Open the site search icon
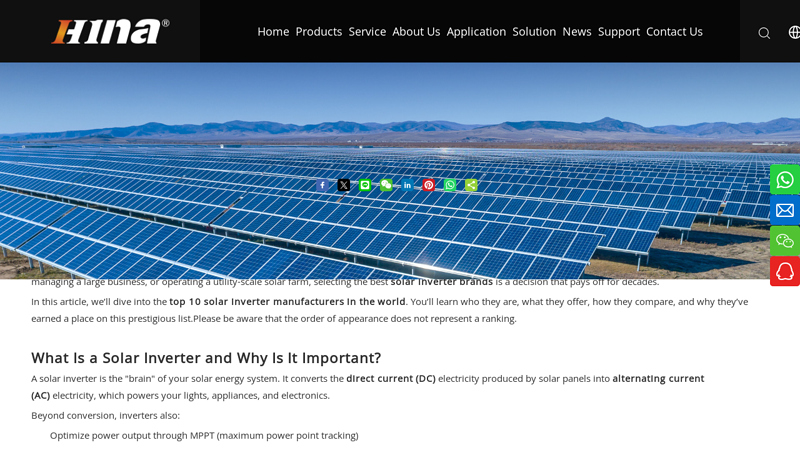Image resolution: width=800 pixels, height=450 pixels. click(x=764, y=33)
